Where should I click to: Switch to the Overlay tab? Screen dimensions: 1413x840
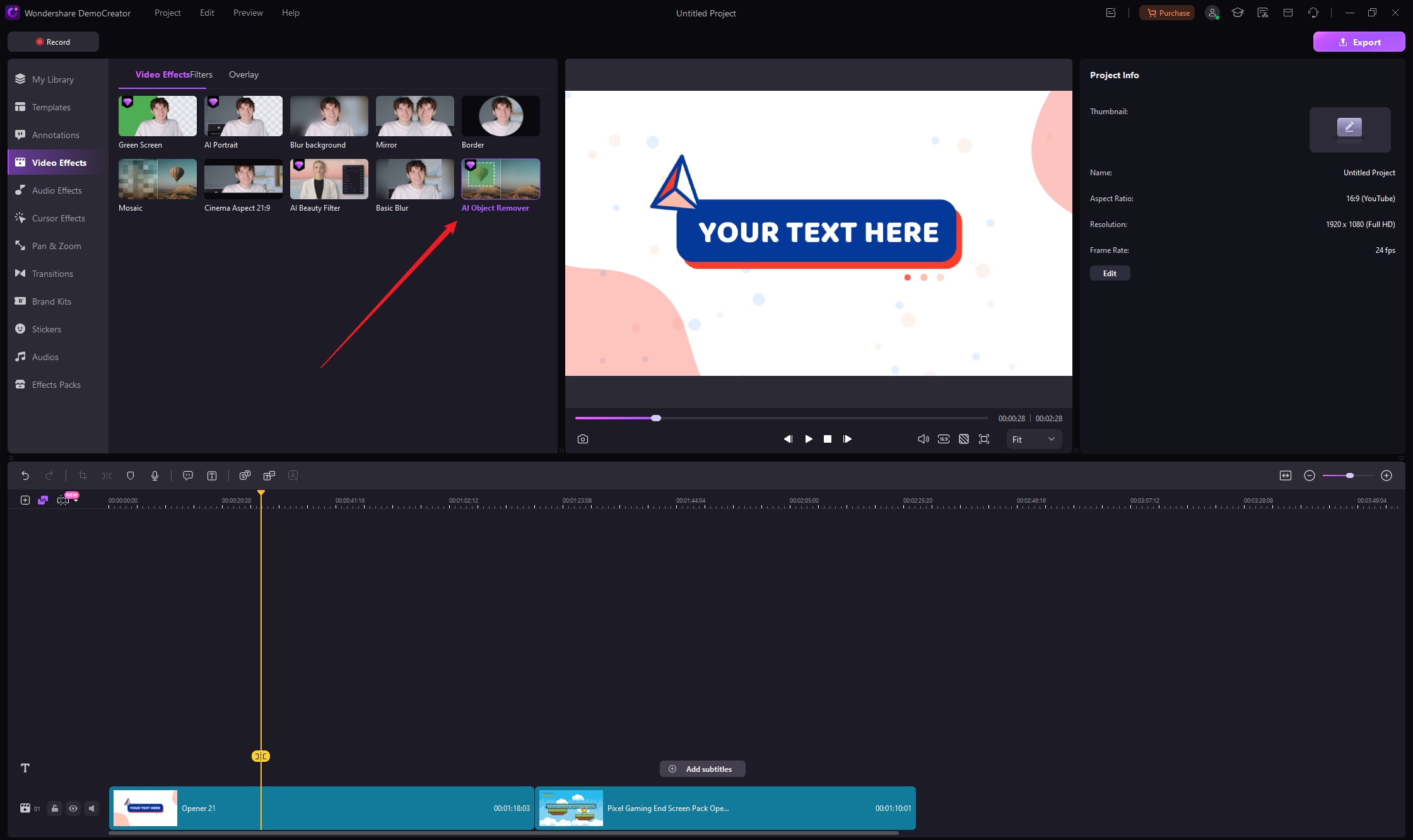tap(243, 74)
